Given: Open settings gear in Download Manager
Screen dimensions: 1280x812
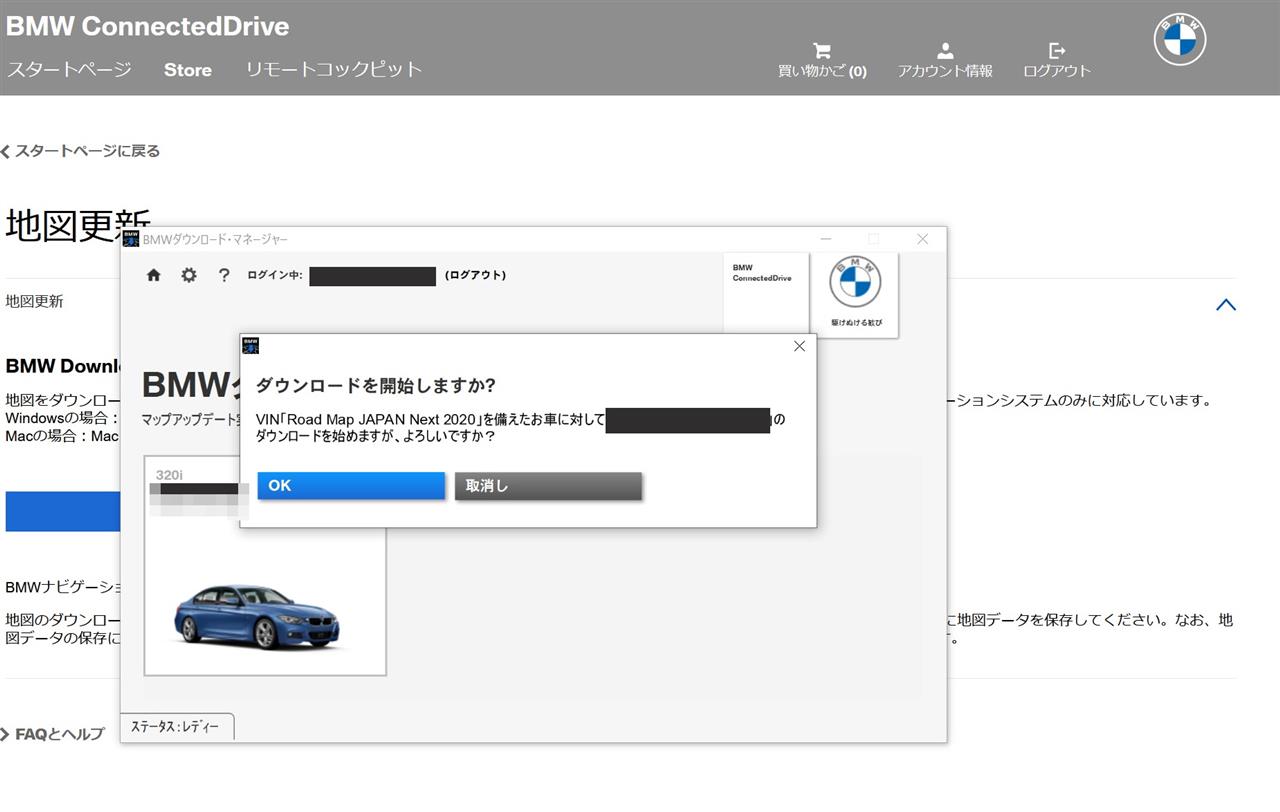Looking at the screenshot, I should 189,275.
